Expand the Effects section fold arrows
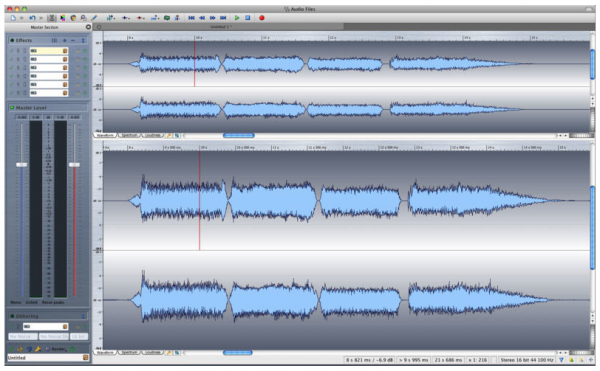Image resolution: width=600 pixels, height=371 pixels. pos(83,40)
